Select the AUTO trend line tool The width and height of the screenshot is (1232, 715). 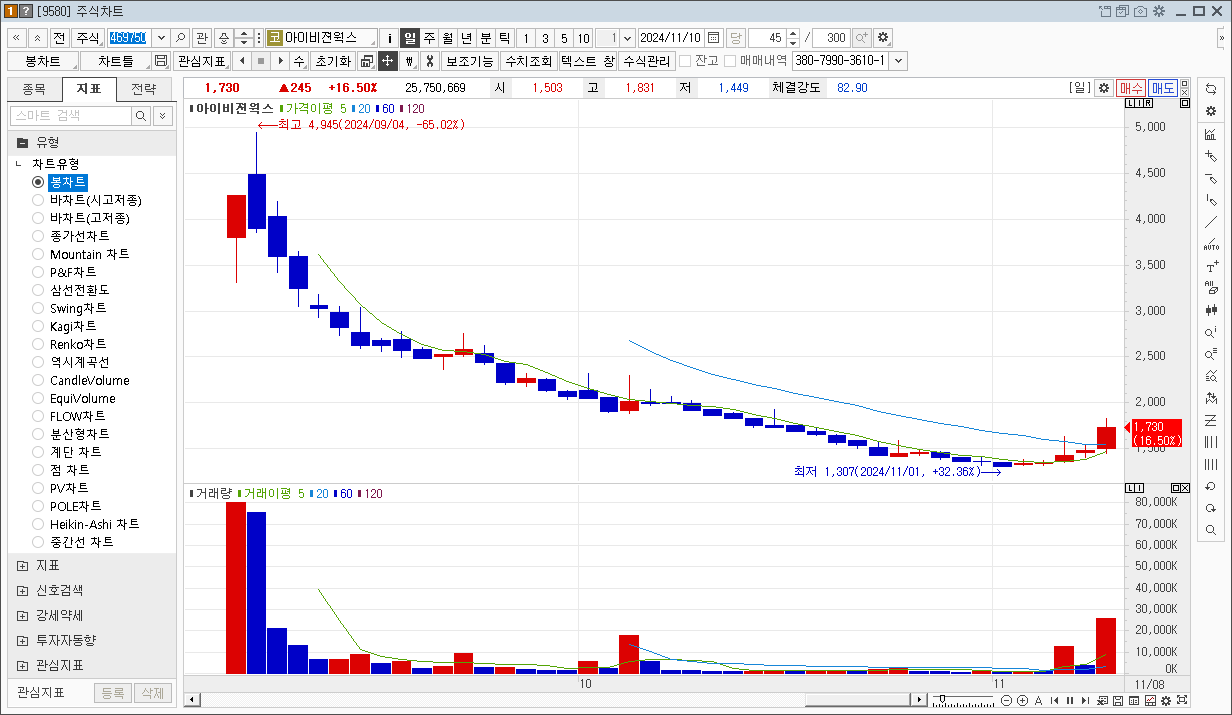pyautogui.click(x=1211, y=245)
